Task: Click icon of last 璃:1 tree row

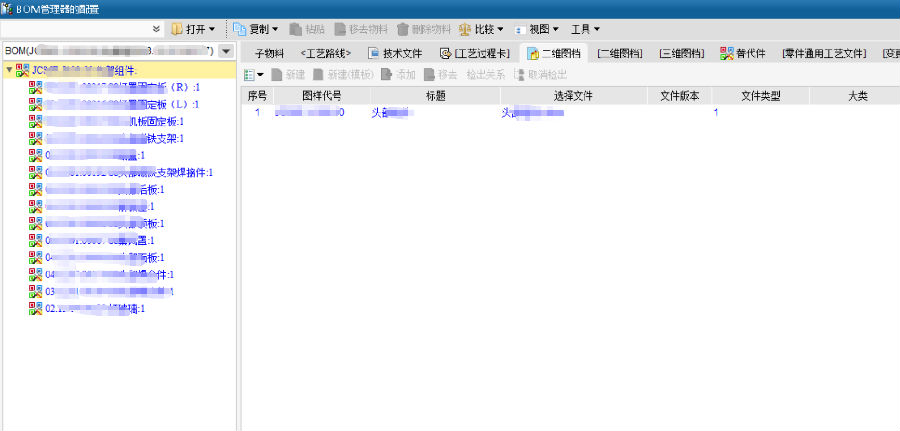Action: pyautogui.click(x=36, y=308)
